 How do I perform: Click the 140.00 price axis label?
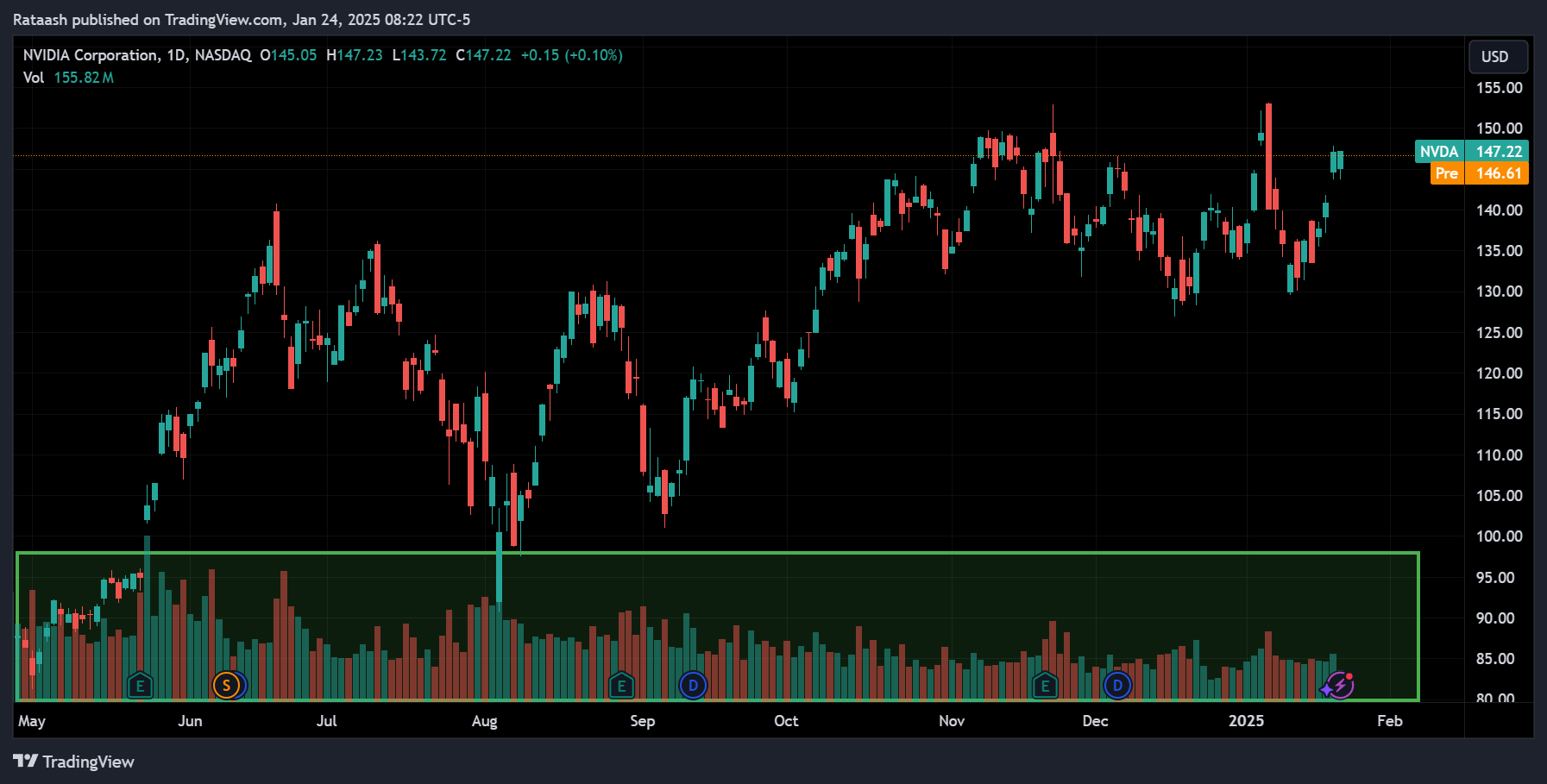1499,210
